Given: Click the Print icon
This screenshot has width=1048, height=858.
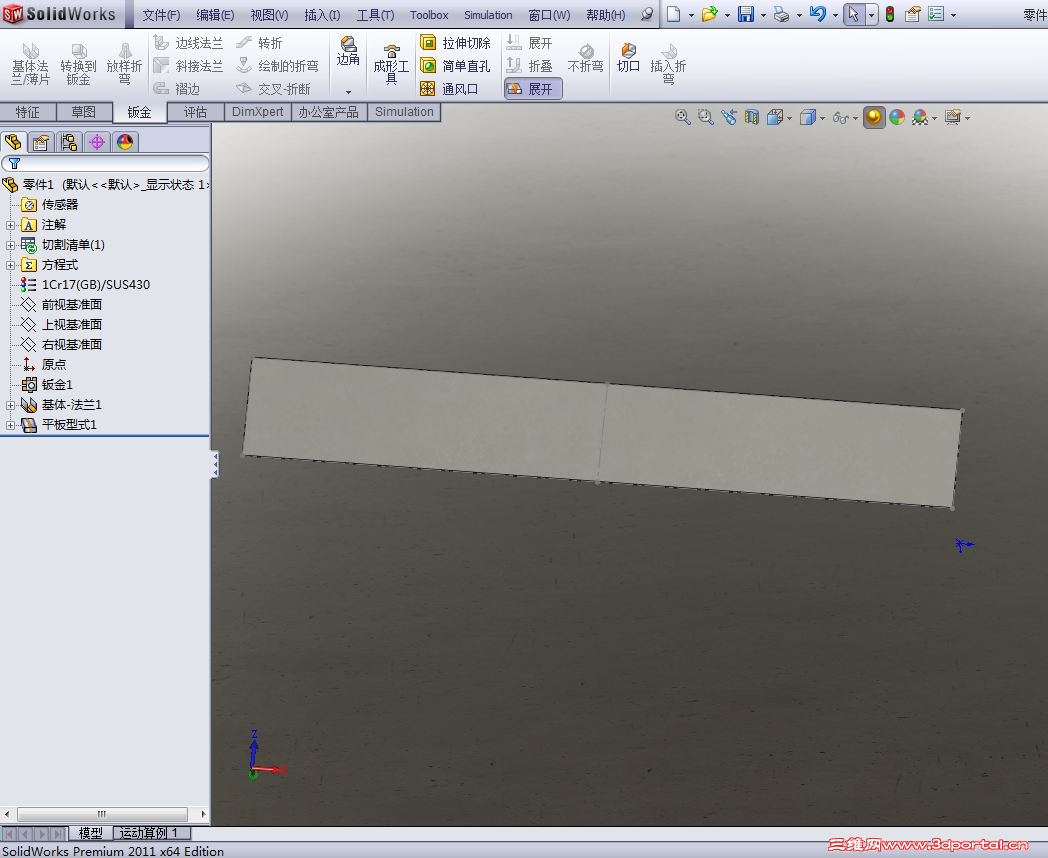Looking at the screenshot, I should pyautogui.click(x=781, y=14).
